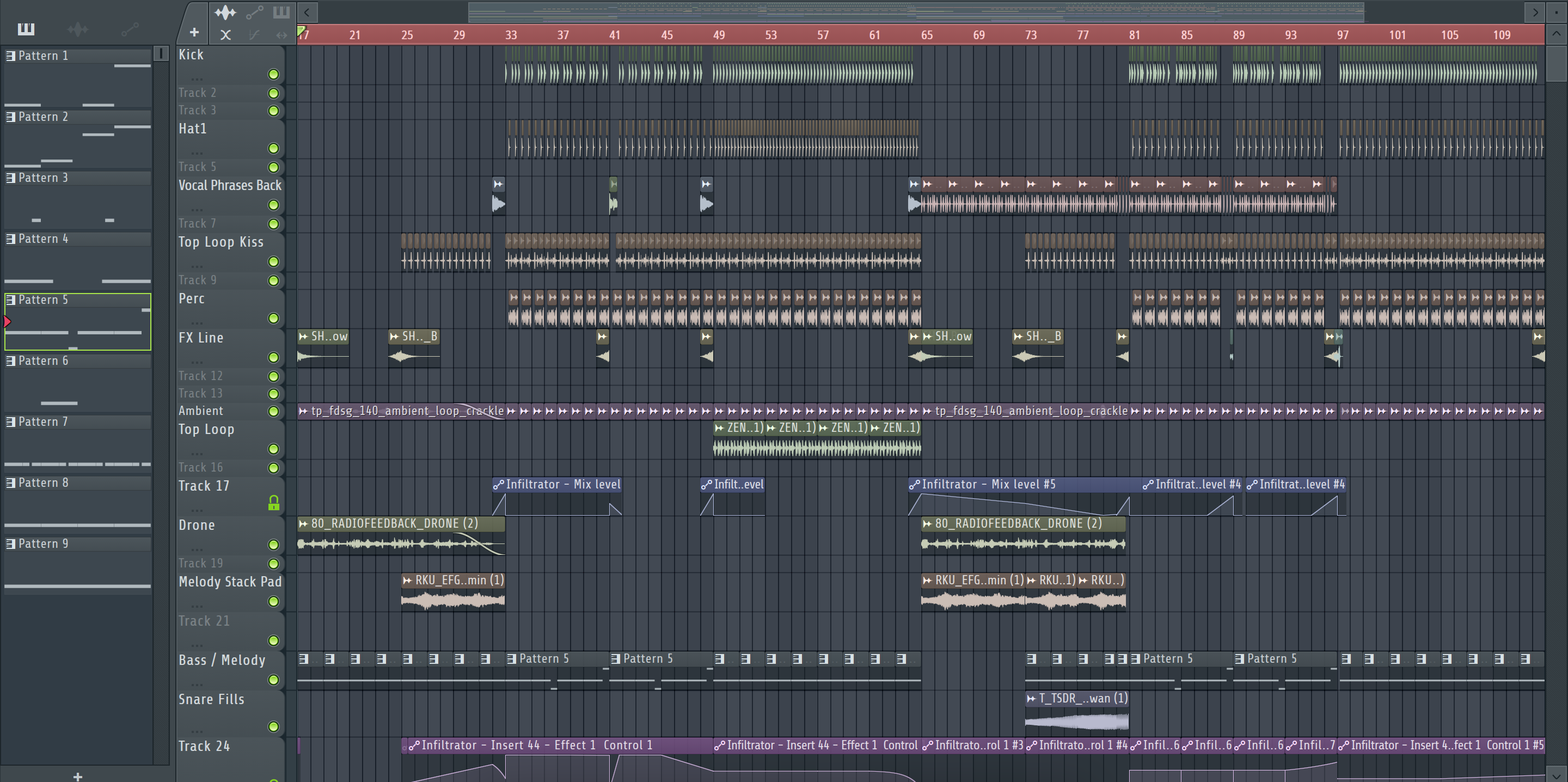Click bar 49 on the timeline ruler
Viewport: 1568px width, 782px height.
pos(719,35)
